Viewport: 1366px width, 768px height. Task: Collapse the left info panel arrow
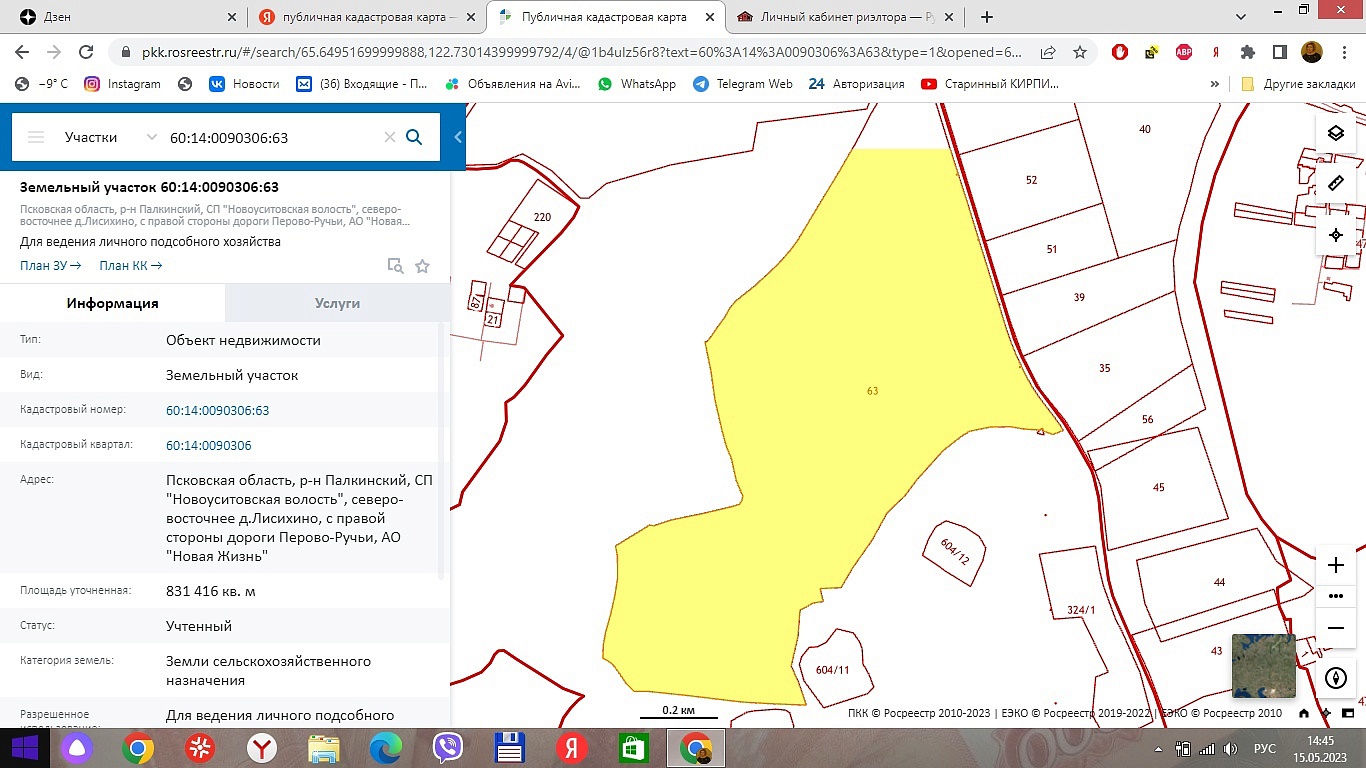tap(458, 137)
